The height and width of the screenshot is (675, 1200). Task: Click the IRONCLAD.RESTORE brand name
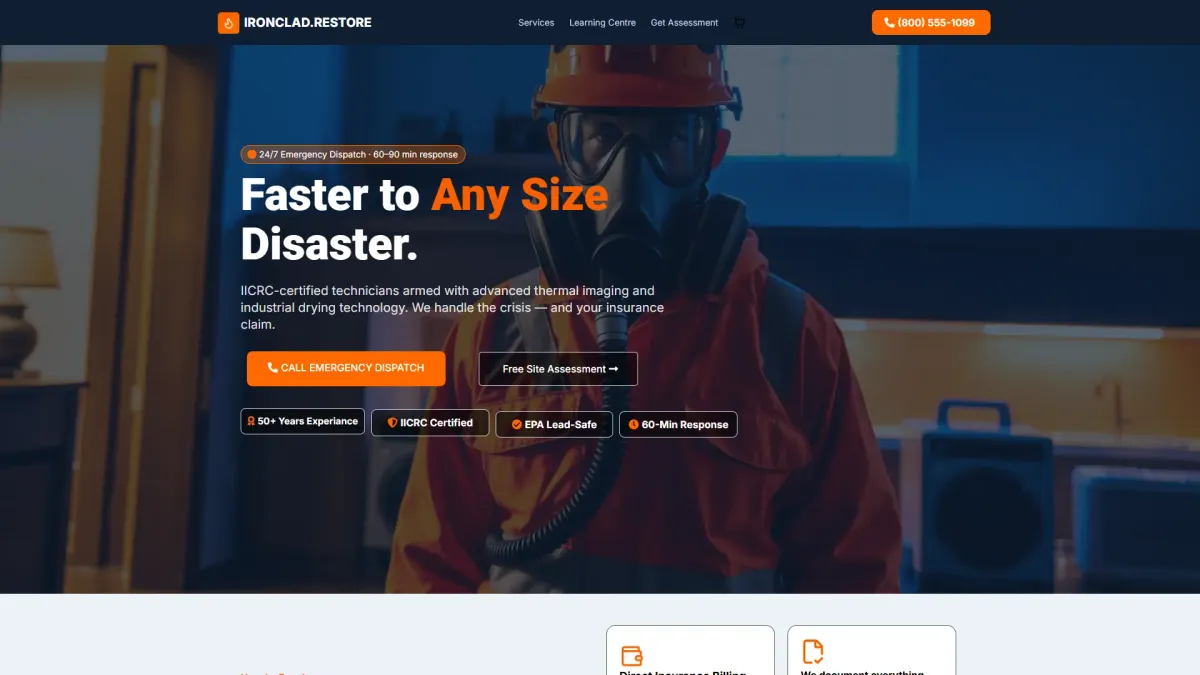308,22
